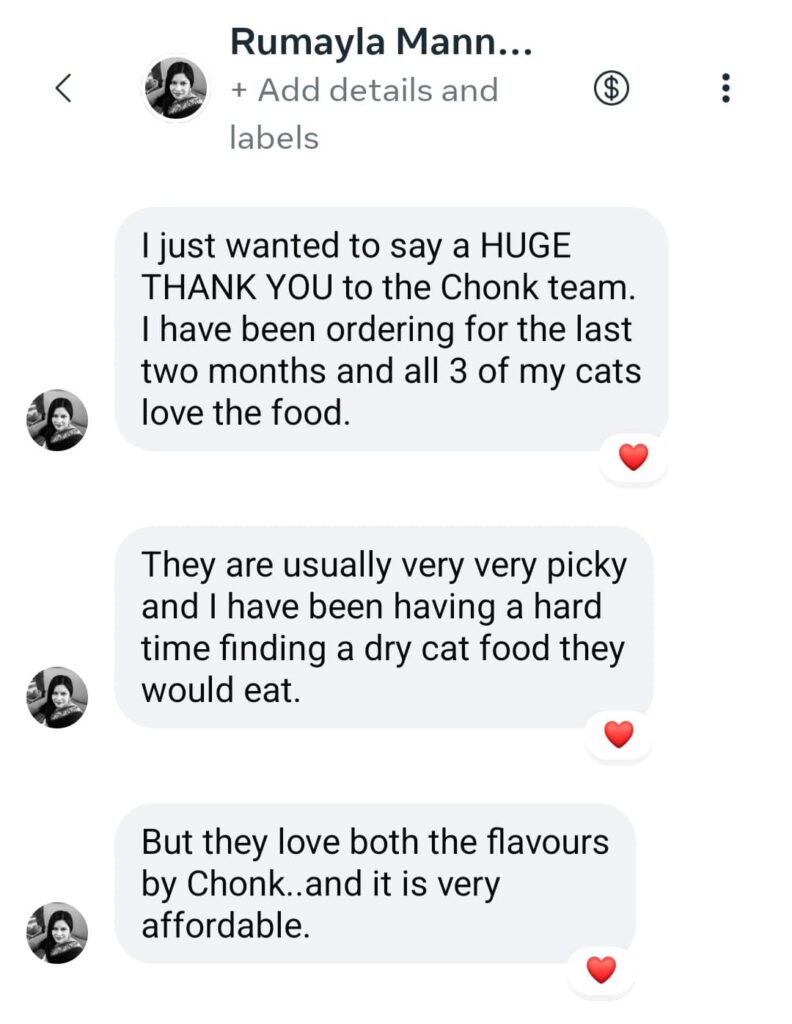Toggle heart reaction on the thank-you message
This screenshot has height=1024, width=792.
(633, 458)
